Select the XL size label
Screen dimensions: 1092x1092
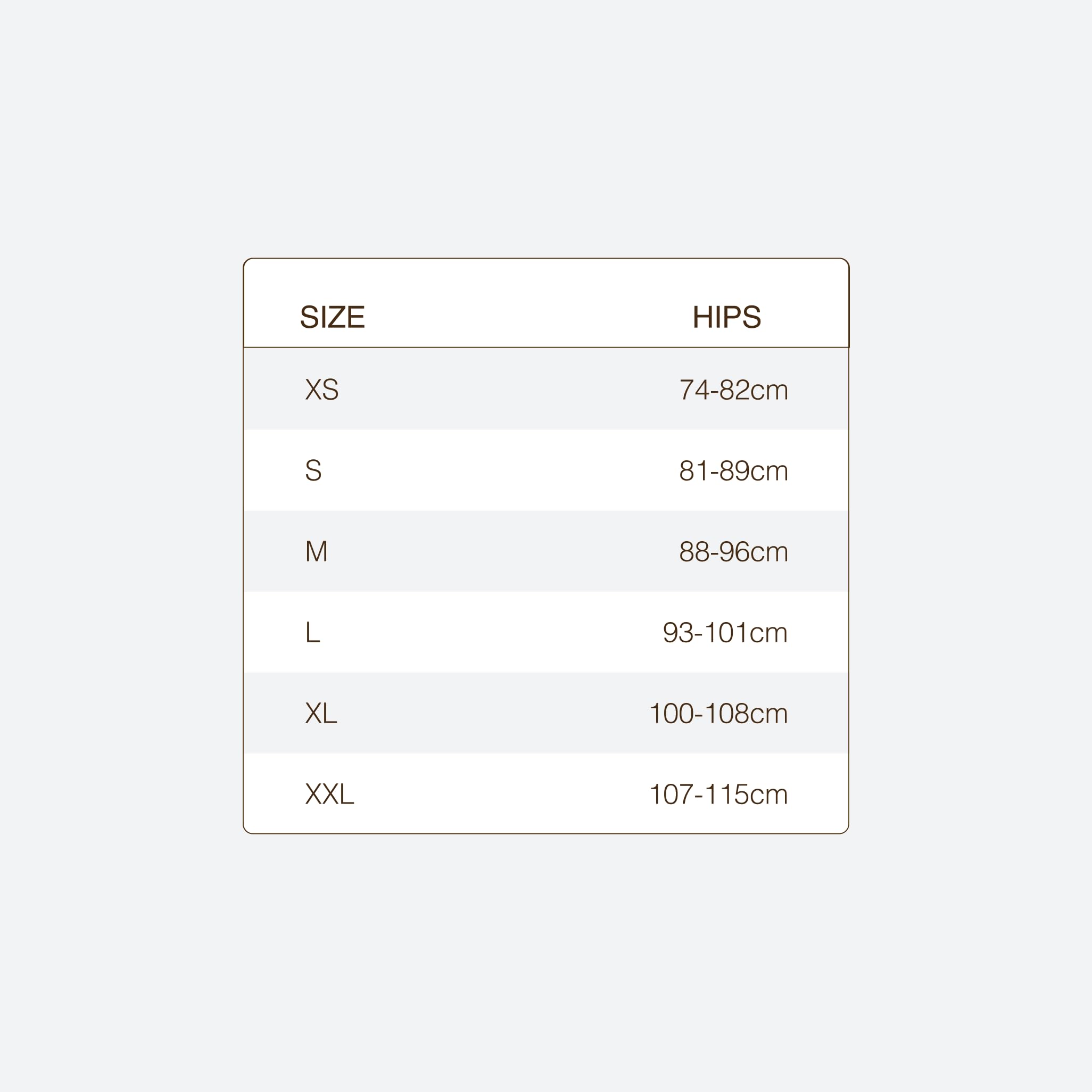pos(321,712)
